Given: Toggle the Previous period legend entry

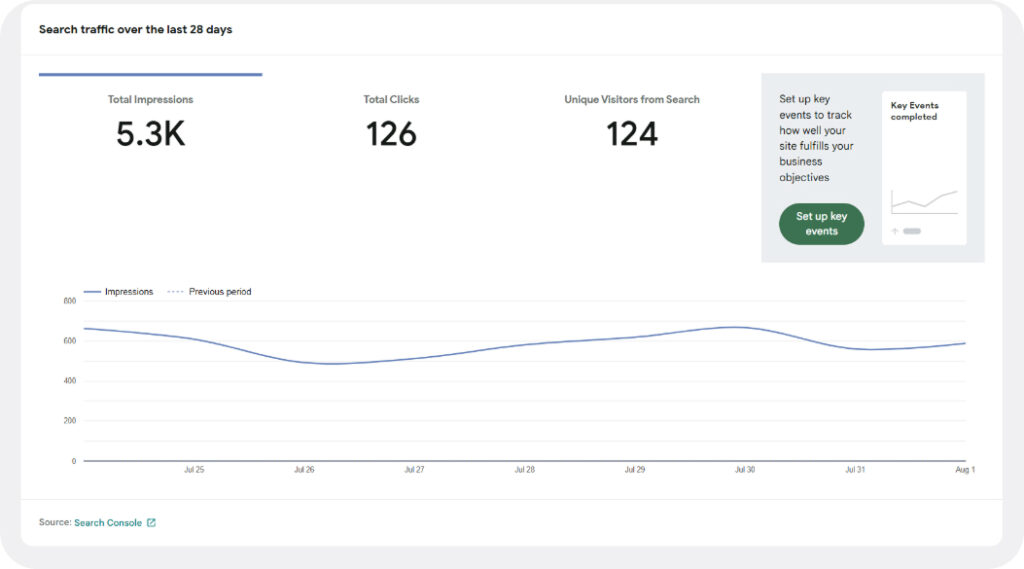Looking at the screenshot, I should [209, 292].
